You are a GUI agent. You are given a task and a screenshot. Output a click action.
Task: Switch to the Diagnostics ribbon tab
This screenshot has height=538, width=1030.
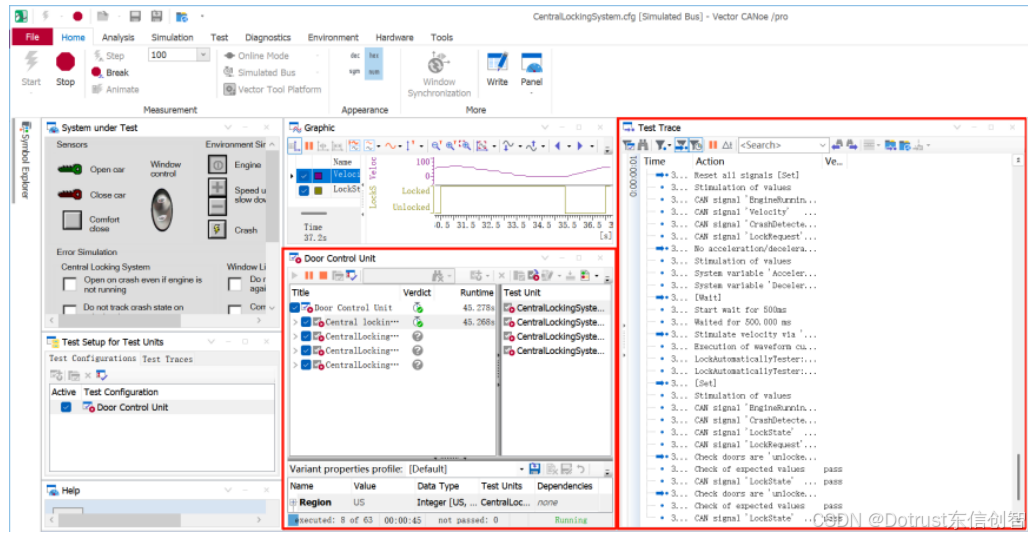click(x=267, y=37)
